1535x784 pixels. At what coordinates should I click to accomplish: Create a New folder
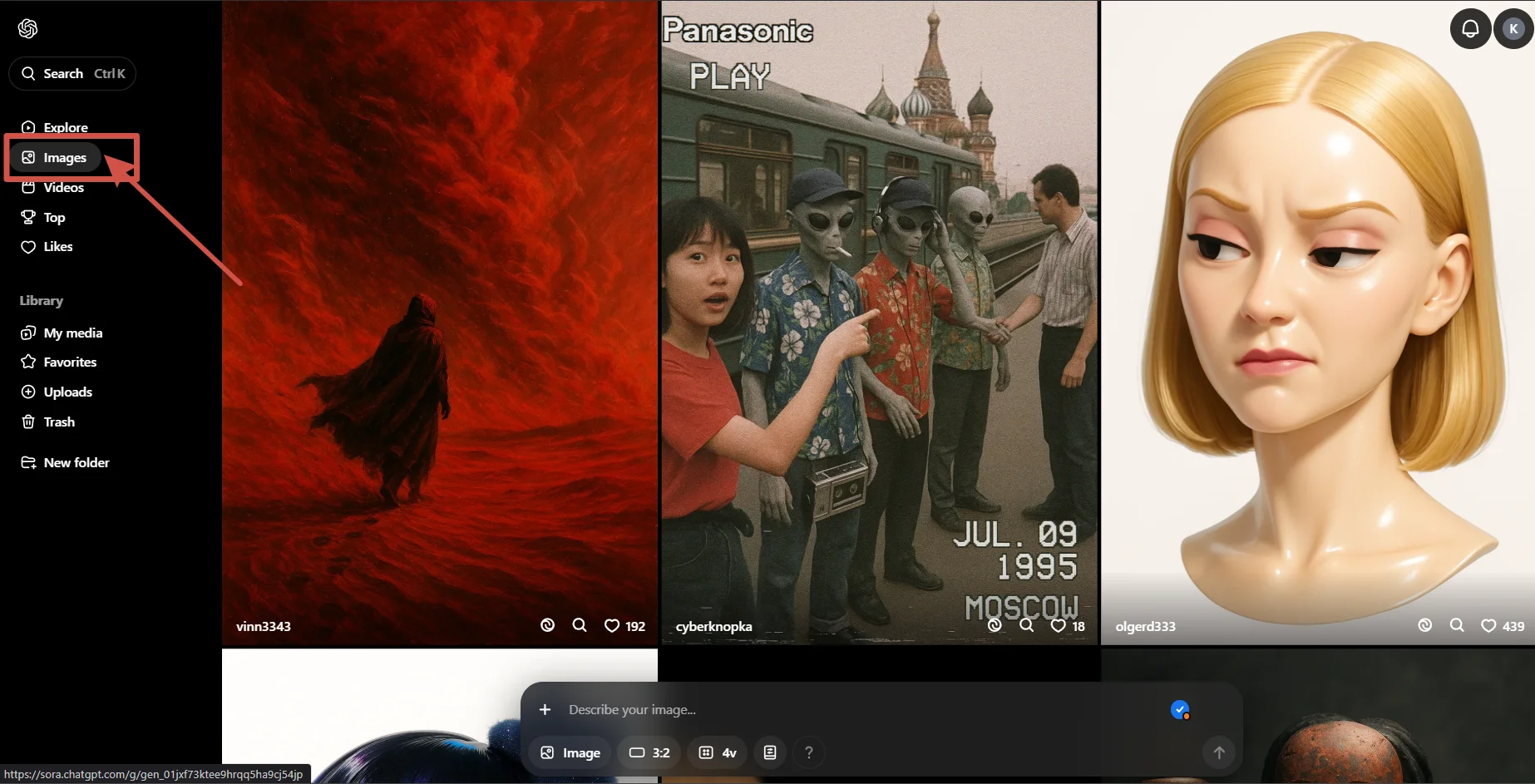65,462
